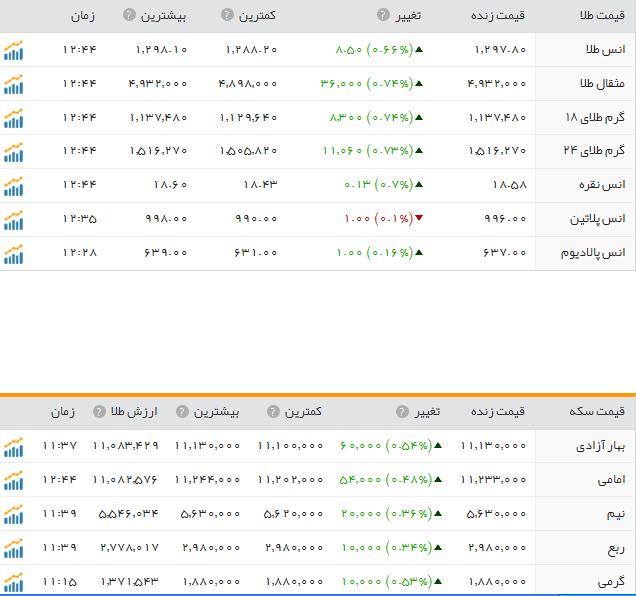
Task: Open chart icon for انس پلاتین row
Action: click(x=13, y=220)
